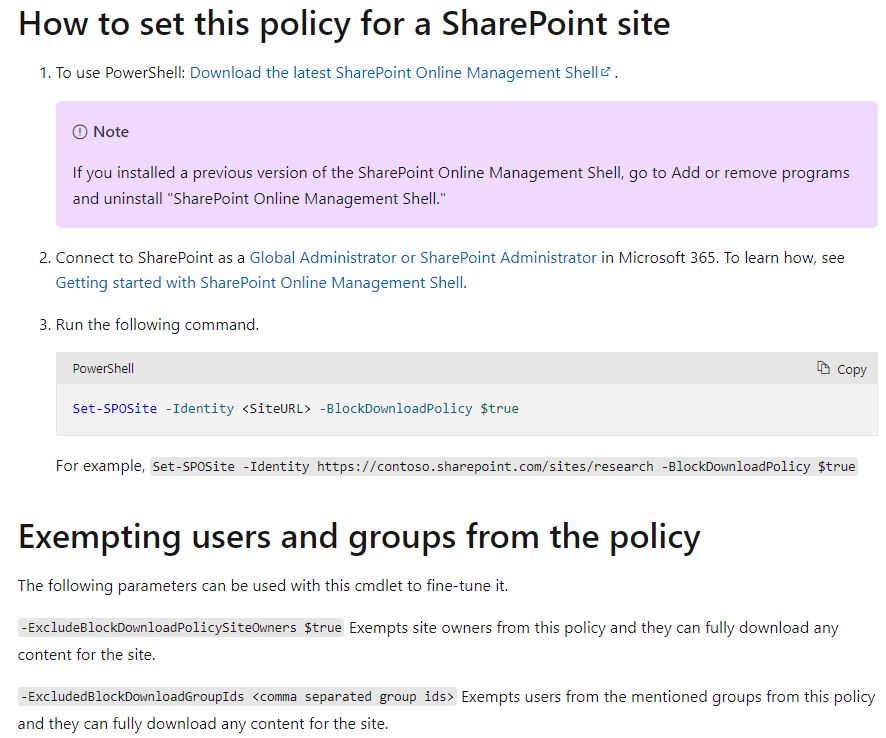Click the text To use PowerShell:

pos(120,73)
